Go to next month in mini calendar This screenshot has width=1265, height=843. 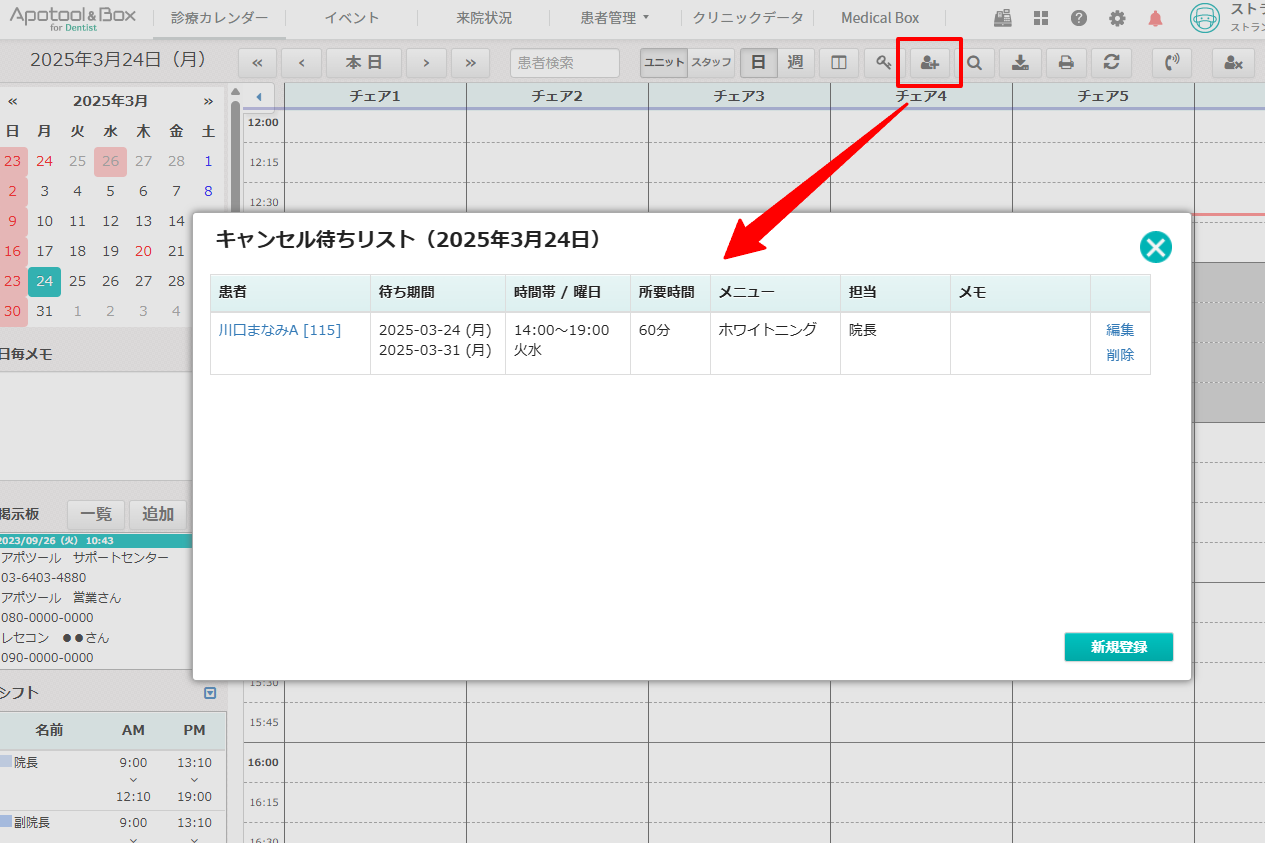[x=208, y=101]
